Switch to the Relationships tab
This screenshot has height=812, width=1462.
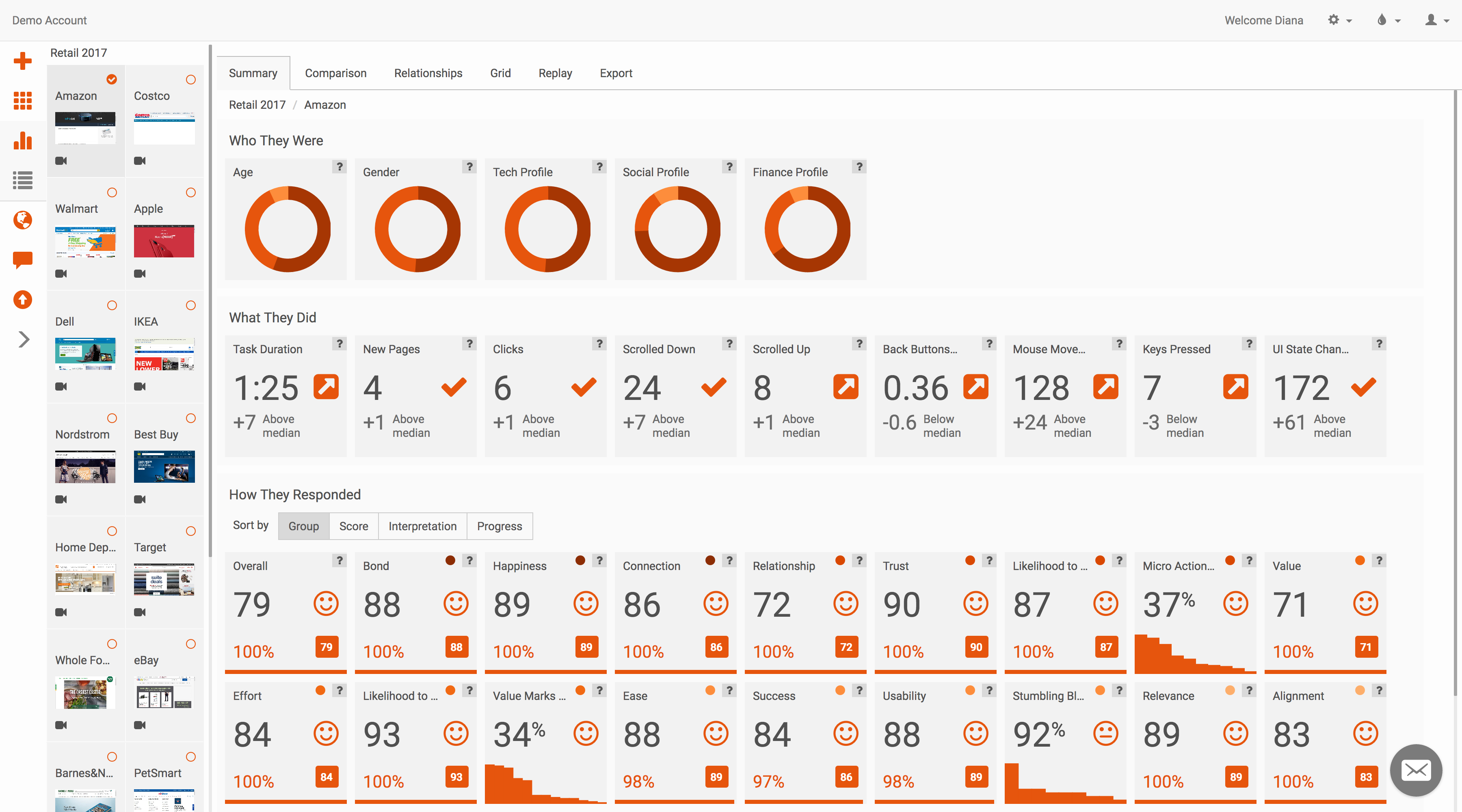coord(428,73)
